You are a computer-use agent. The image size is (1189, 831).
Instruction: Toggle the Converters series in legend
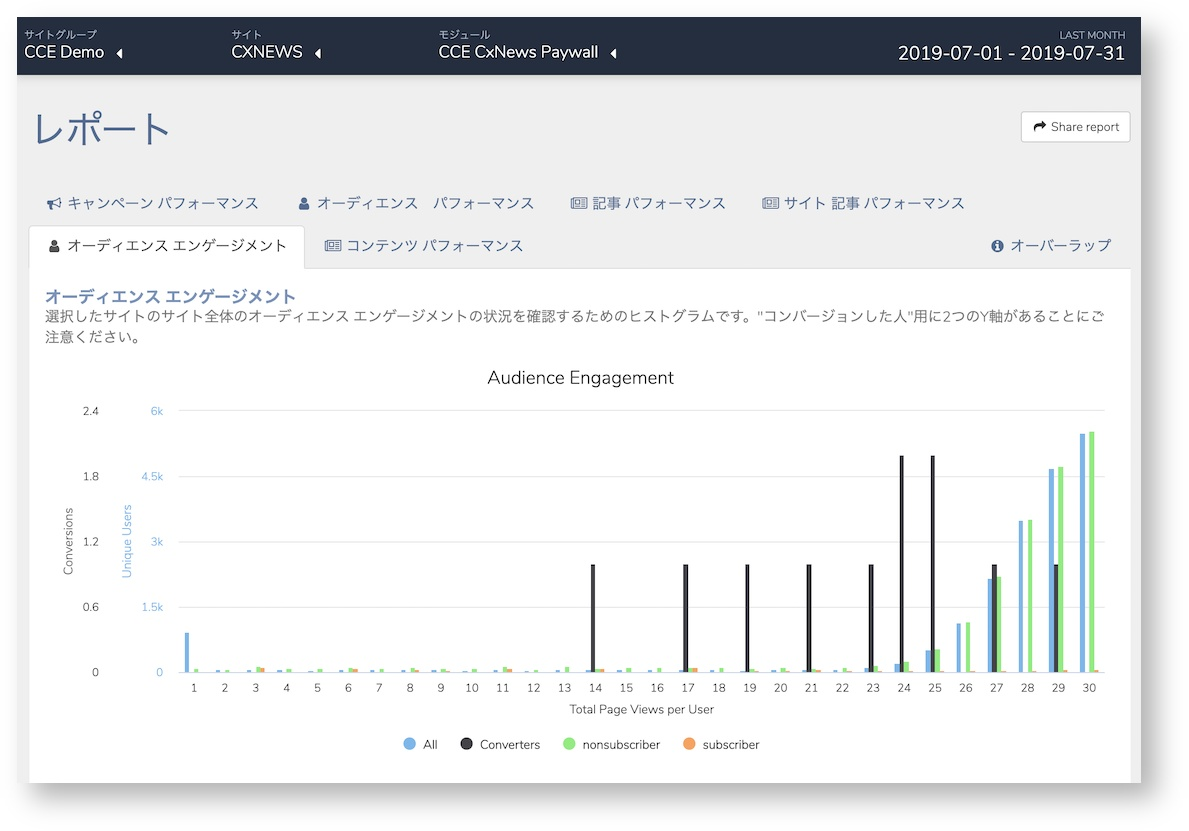point(500,745)
